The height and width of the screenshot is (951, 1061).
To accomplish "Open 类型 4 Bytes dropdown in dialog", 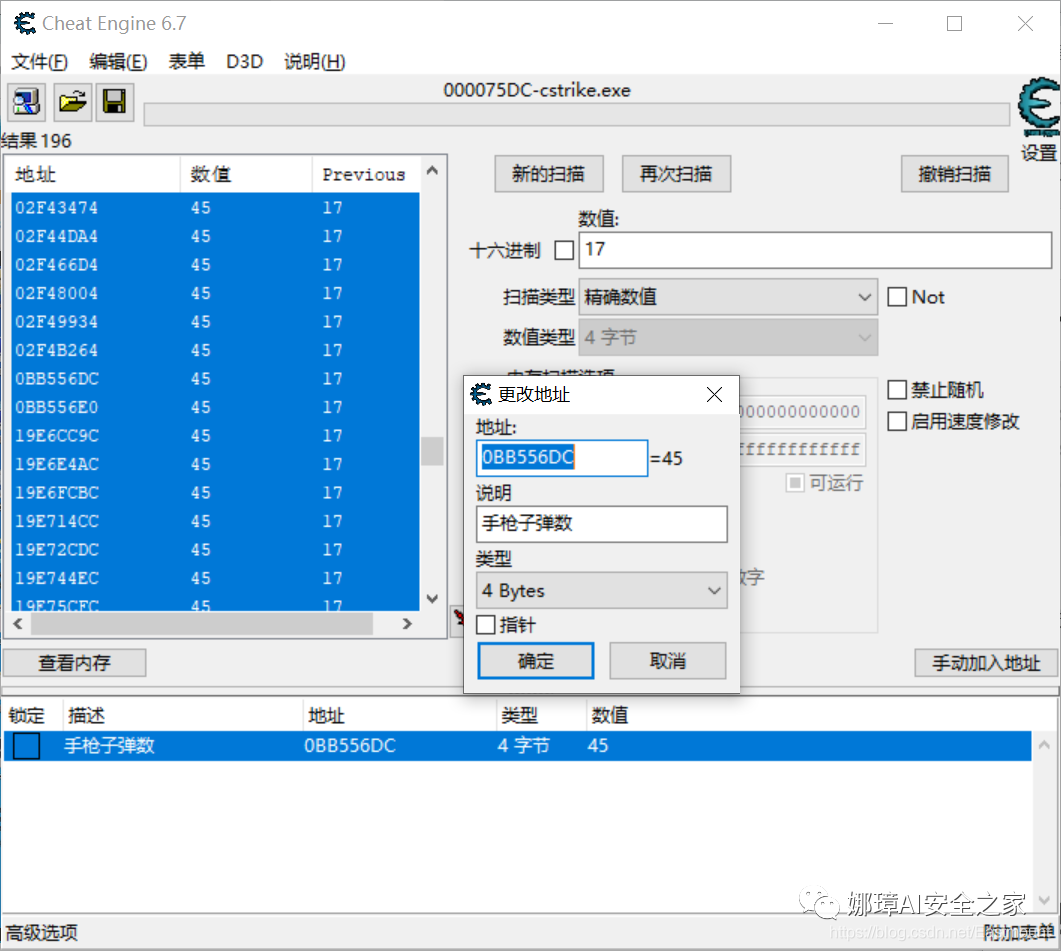I will [602, 590].
